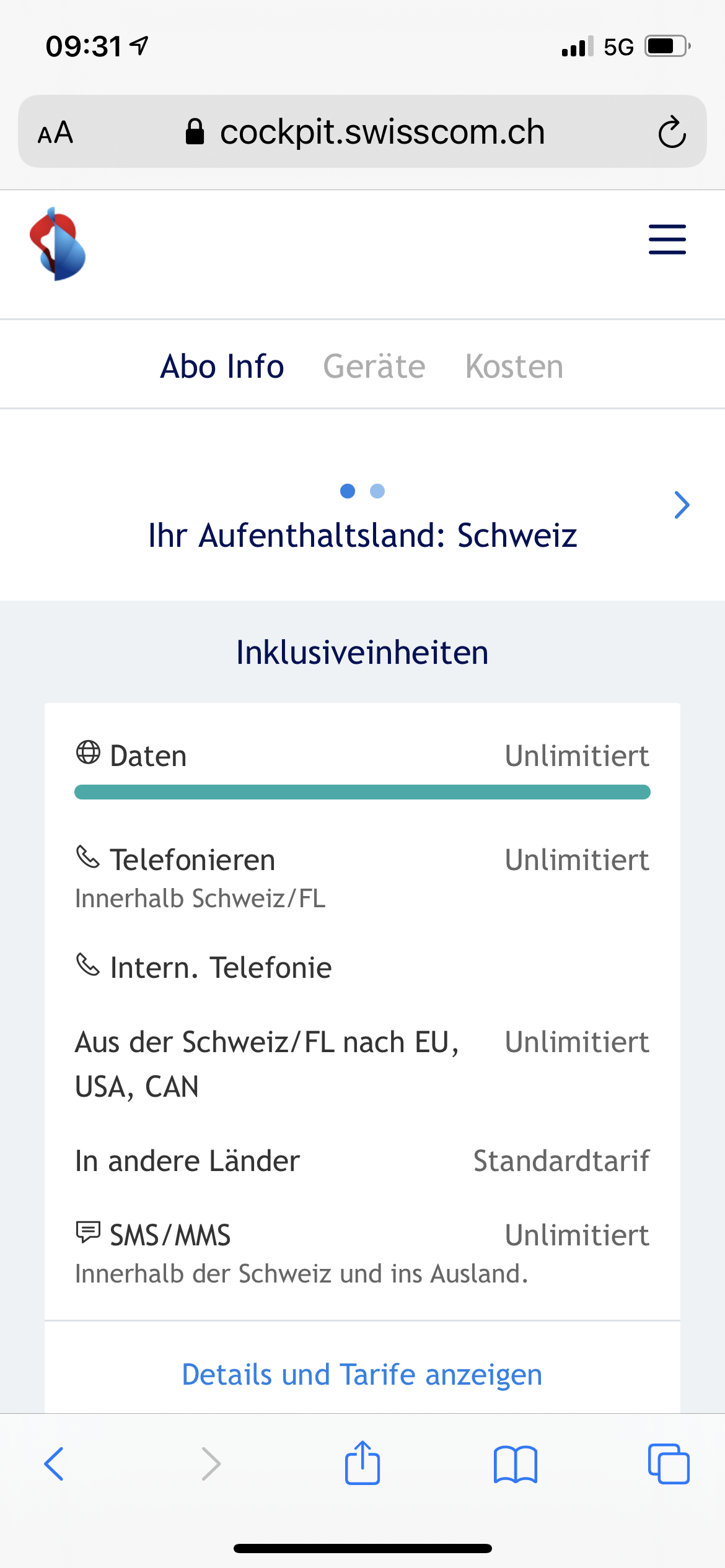Click the lock icon in the address bar
Viewport: 725px width, 1568px height.
[x=196, y=131]
